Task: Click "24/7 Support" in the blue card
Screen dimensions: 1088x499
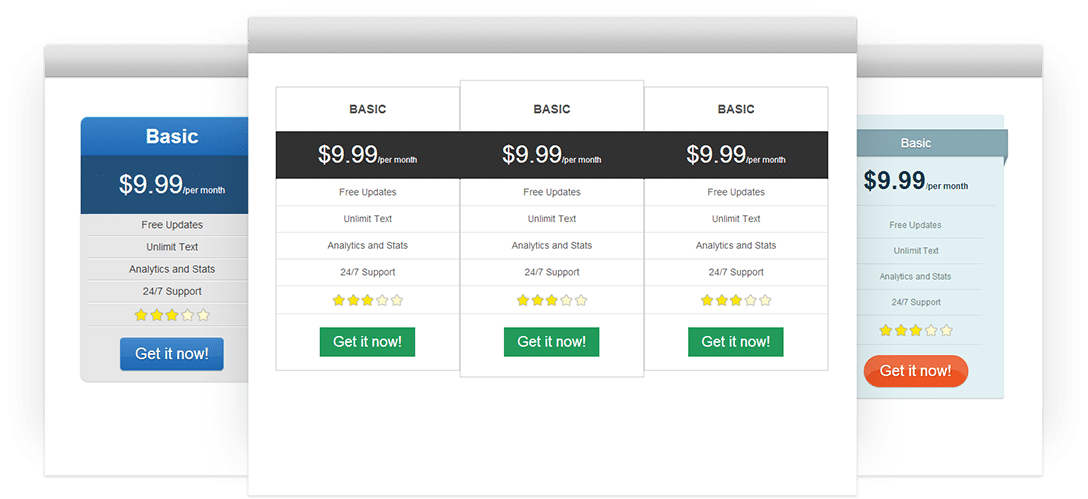Action: click(172, 291)
